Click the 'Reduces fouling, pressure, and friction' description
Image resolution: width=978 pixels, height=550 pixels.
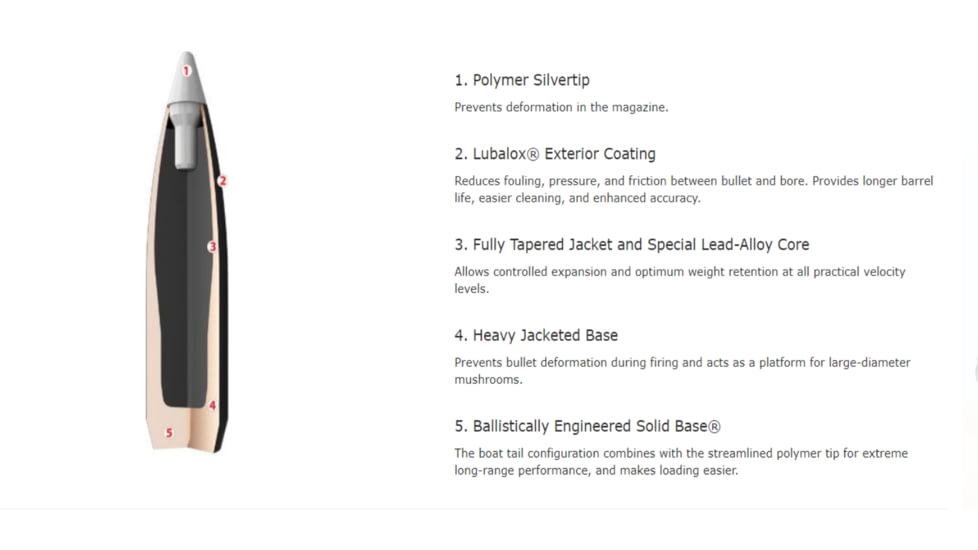(x=693, y=189)
